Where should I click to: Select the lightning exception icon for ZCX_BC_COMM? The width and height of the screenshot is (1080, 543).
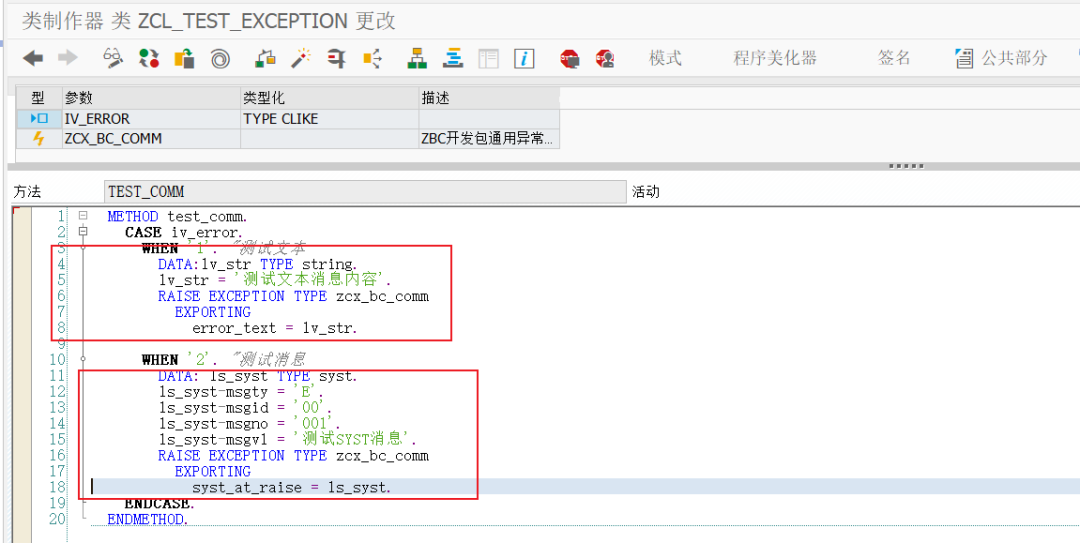coord(39,139)
